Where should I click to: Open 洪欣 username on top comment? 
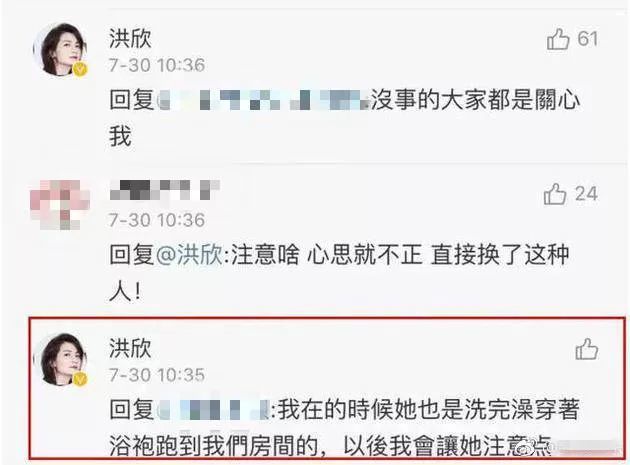coord(130,39)
